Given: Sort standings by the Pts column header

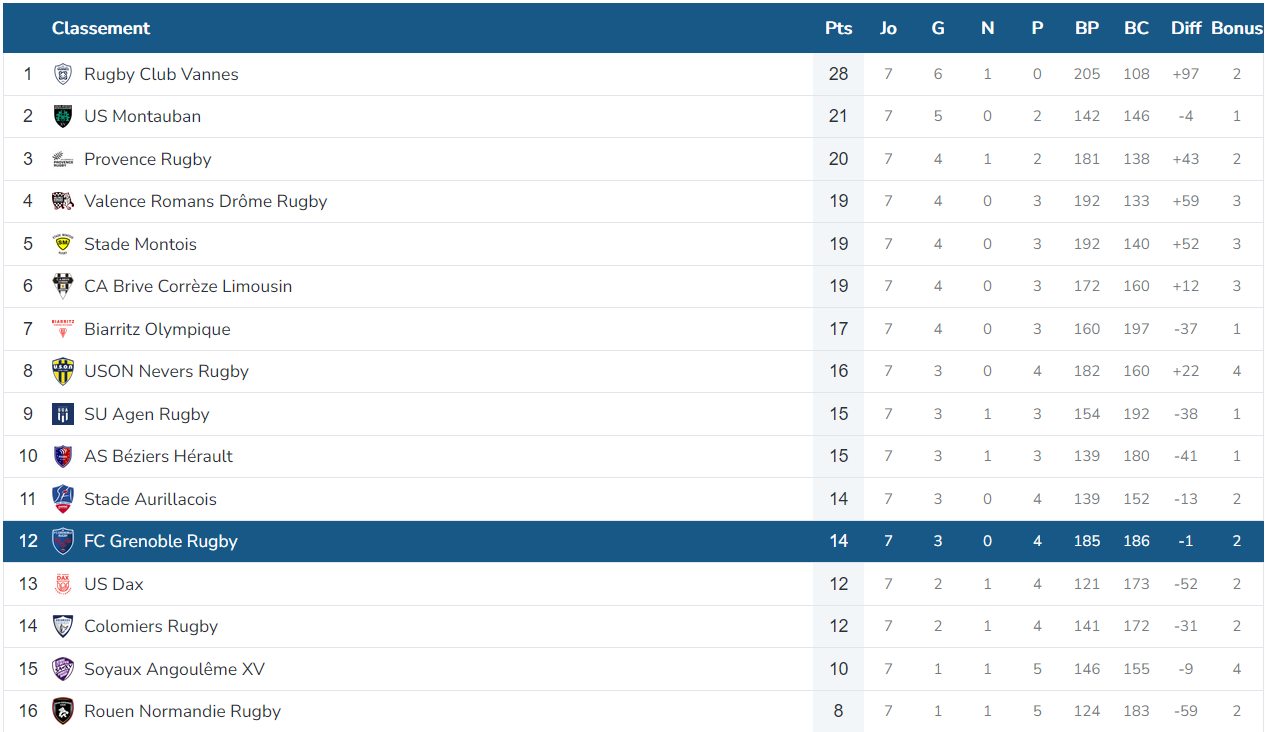Looking at the screenshot, I should point(839,28).
